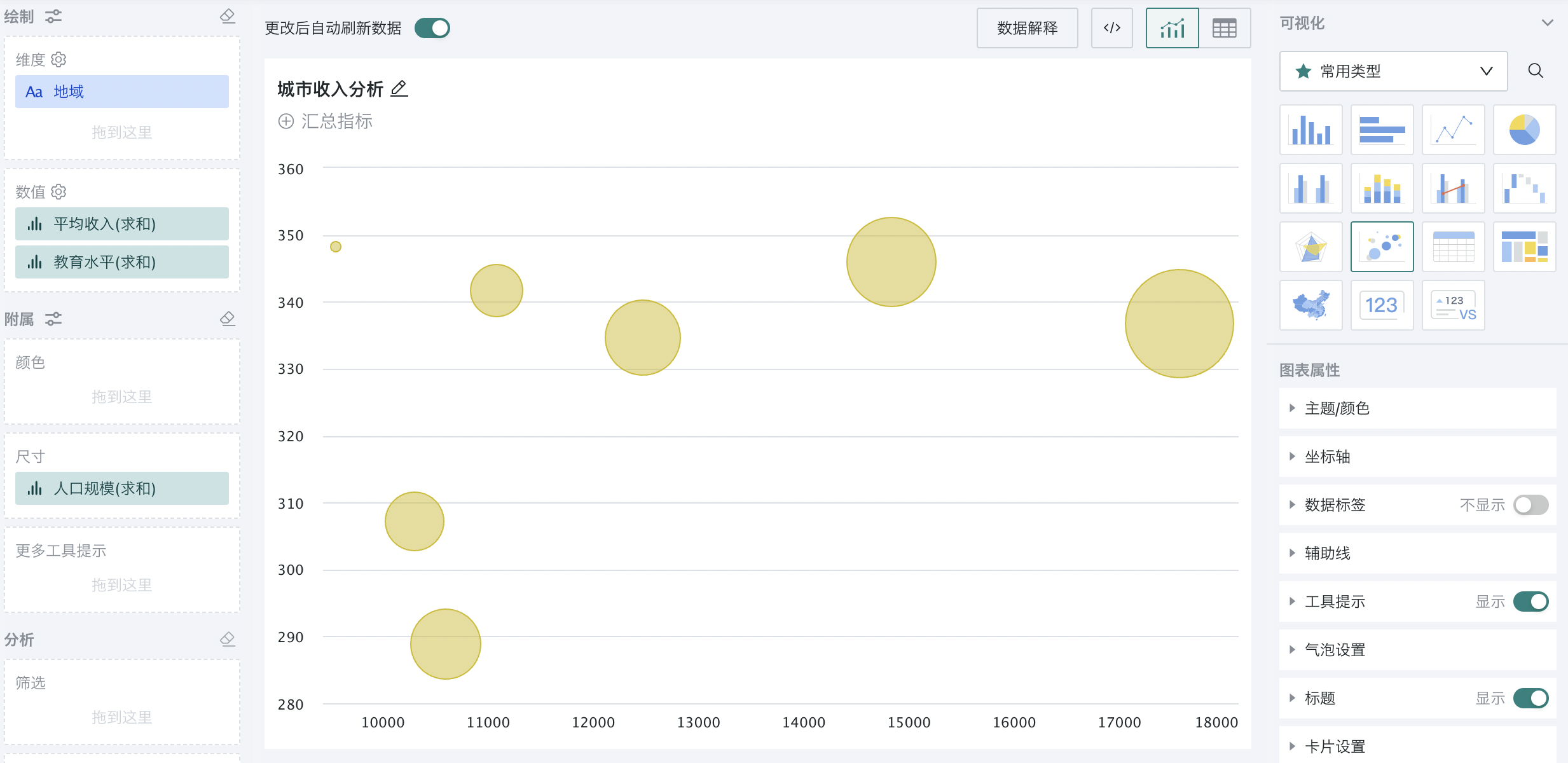The width and height of the screenshot is (1568, 763).
Task: Add a 汇总指标 summary metric
Action: point(326,121)
